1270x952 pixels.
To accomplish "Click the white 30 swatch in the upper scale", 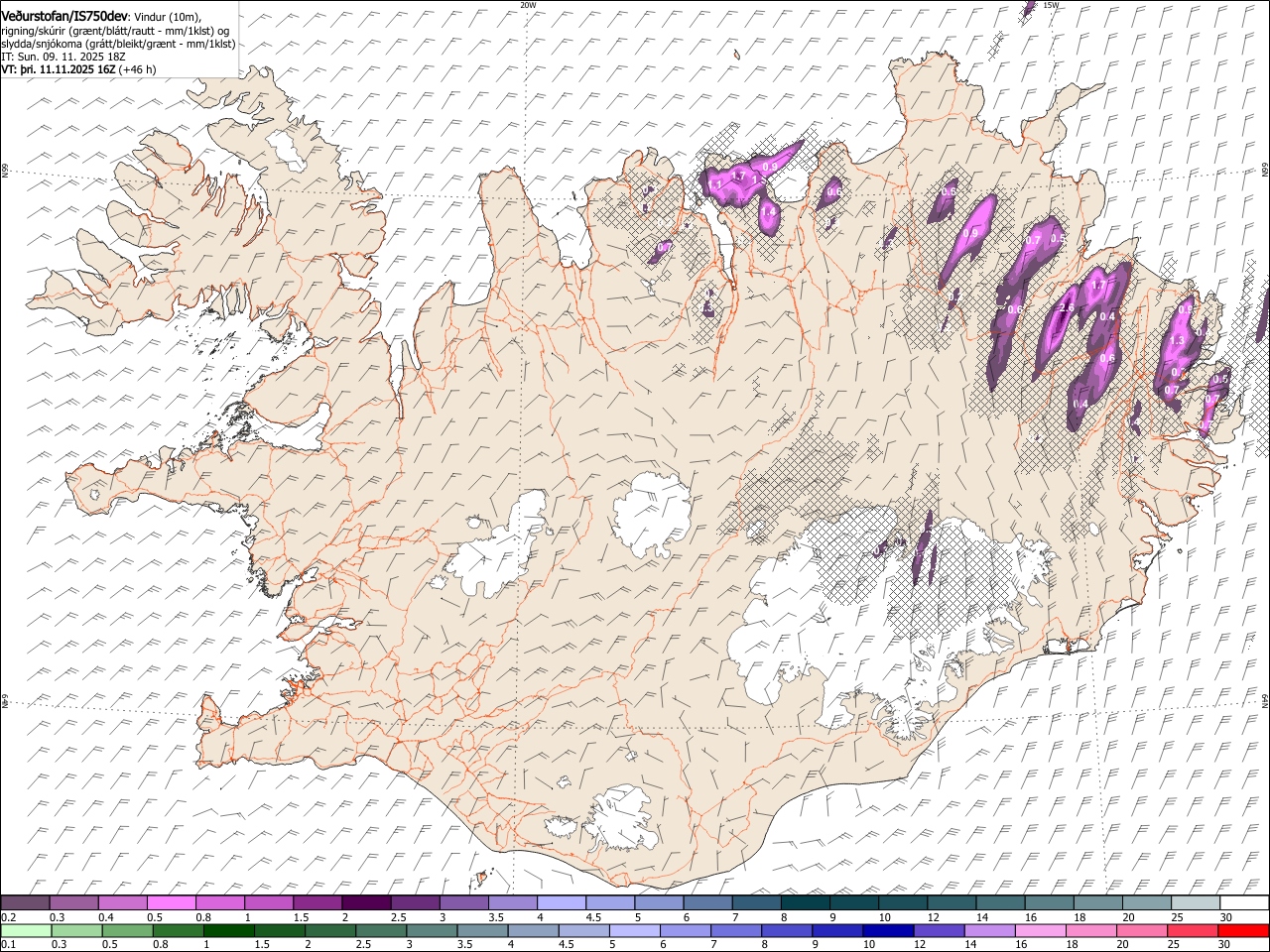I will point(1243,903).
